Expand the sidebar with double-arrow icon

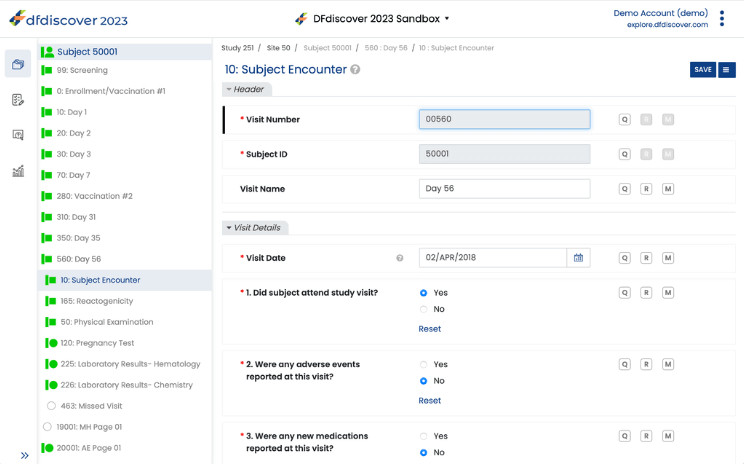(25, 455)
